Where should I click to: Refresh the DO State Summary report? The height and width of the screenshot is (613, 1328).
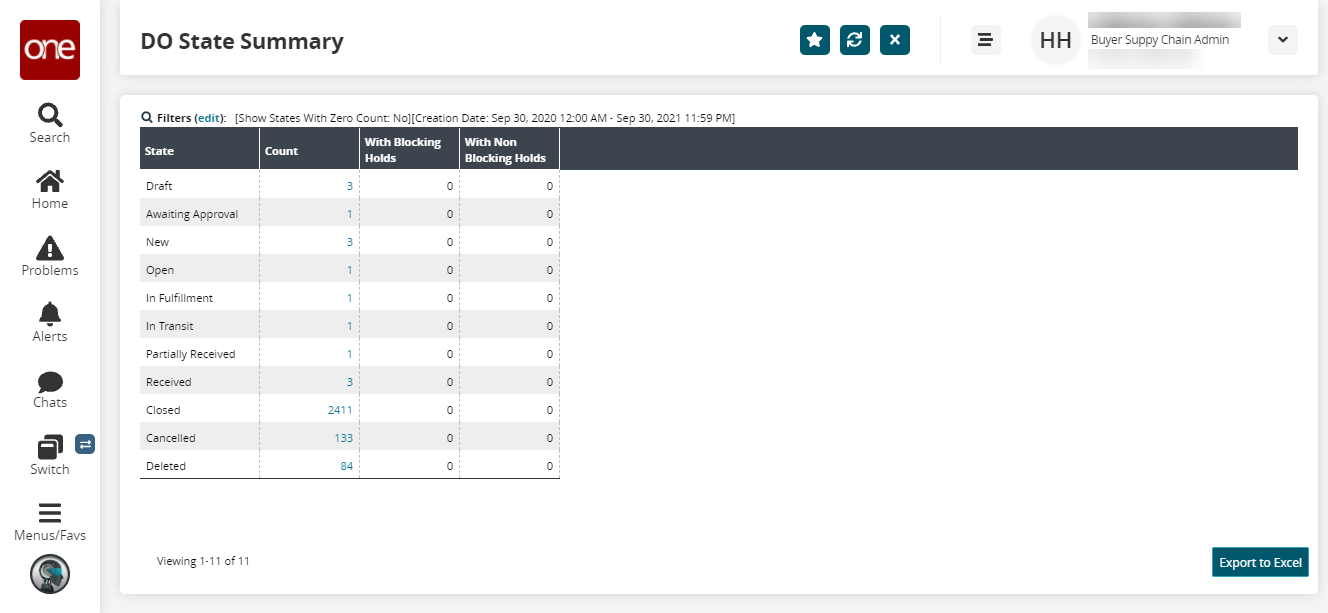855,40
